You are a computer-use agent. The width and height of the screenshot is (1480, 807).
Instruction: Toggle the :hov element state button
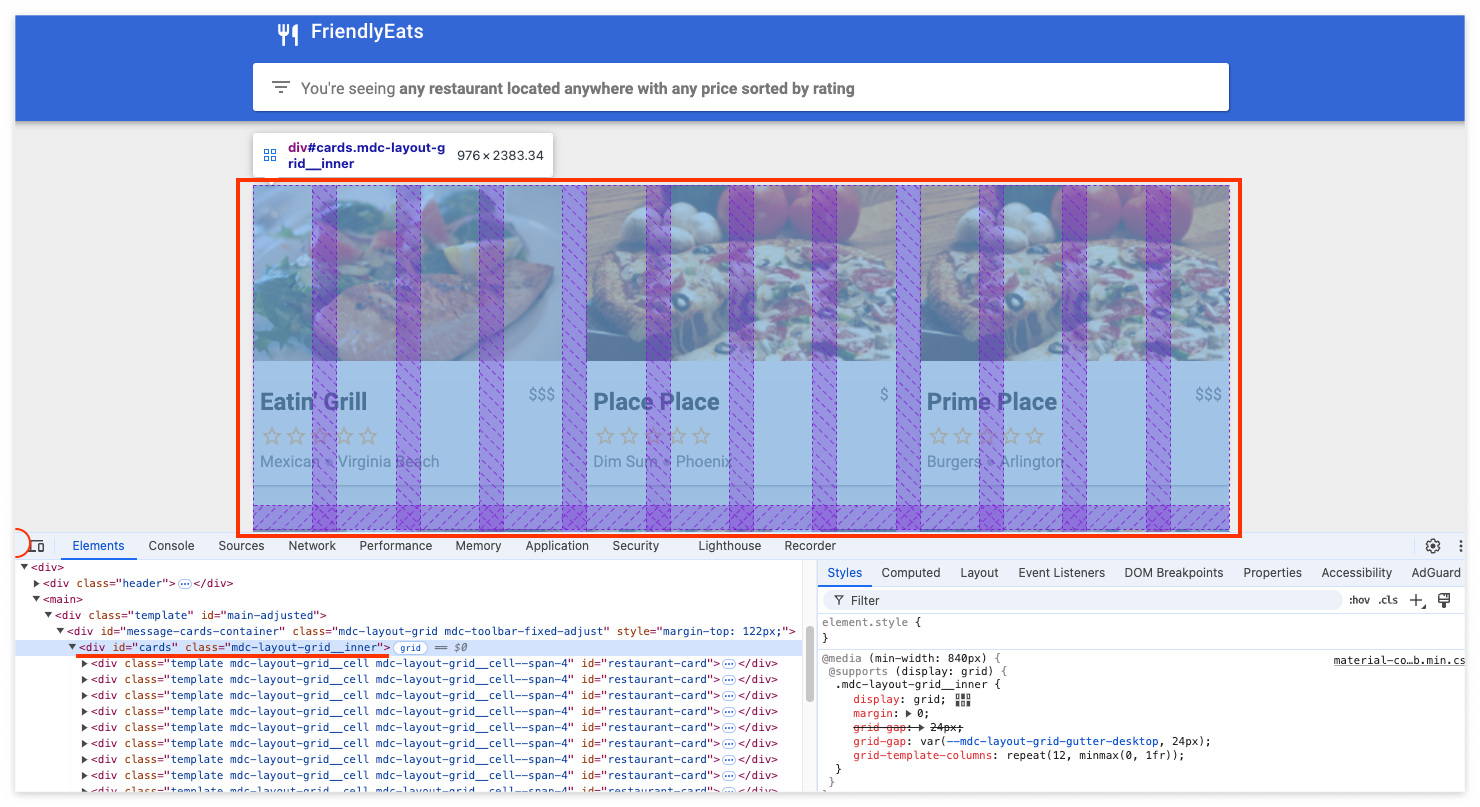point(1359,601)
